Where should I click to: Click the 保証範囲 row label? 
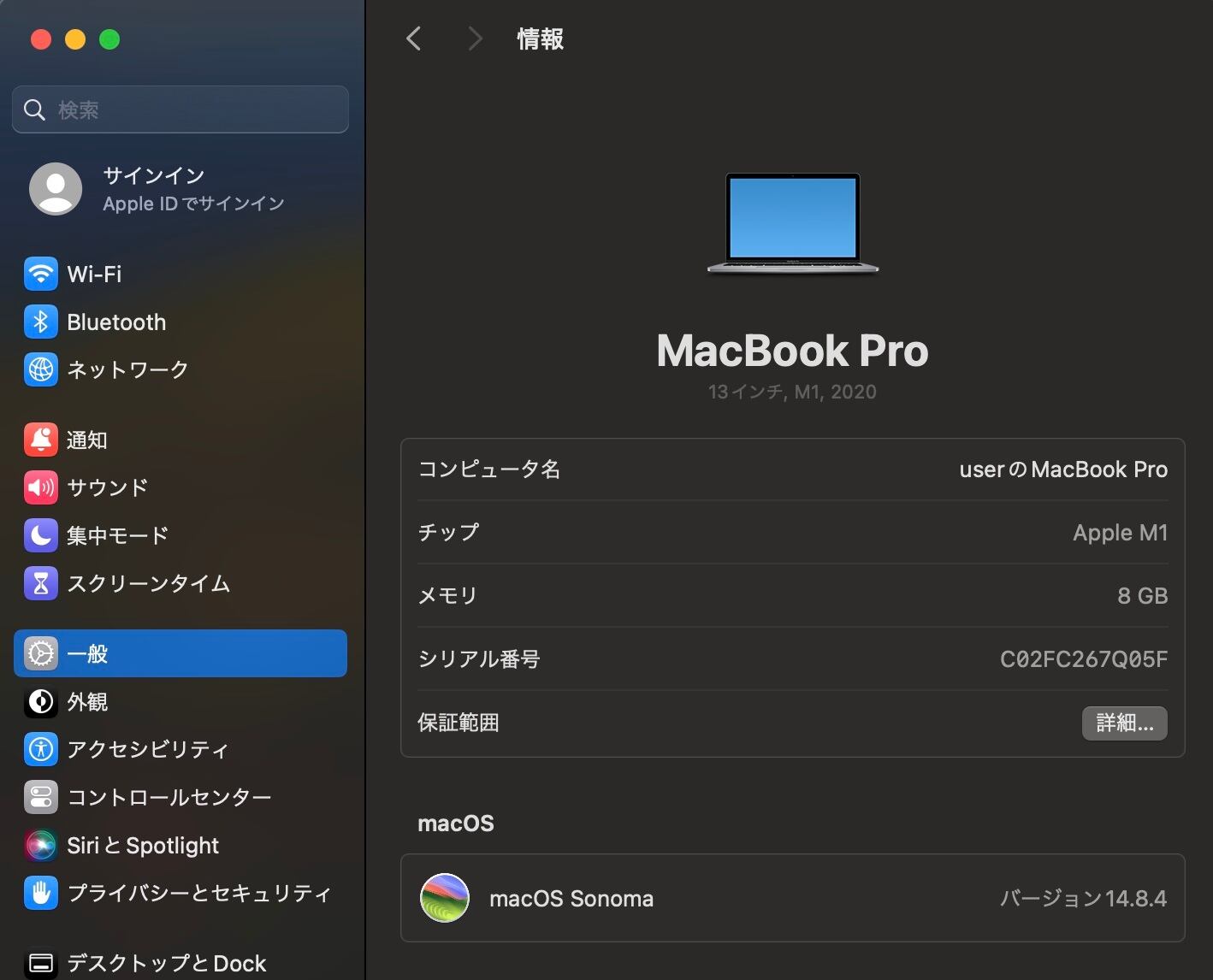[459, 723]
